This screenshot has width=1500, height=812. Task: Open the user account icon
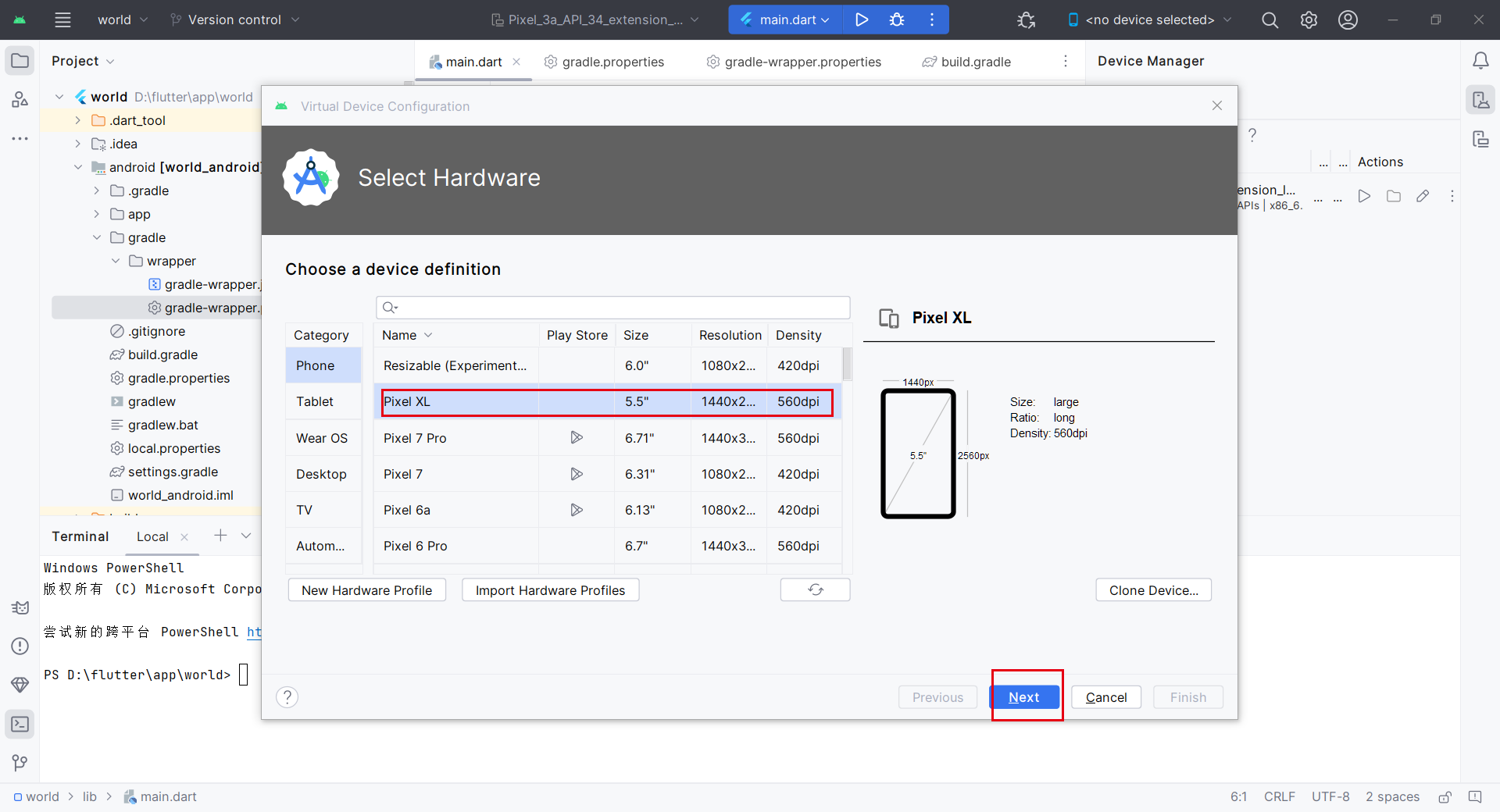1348,20
